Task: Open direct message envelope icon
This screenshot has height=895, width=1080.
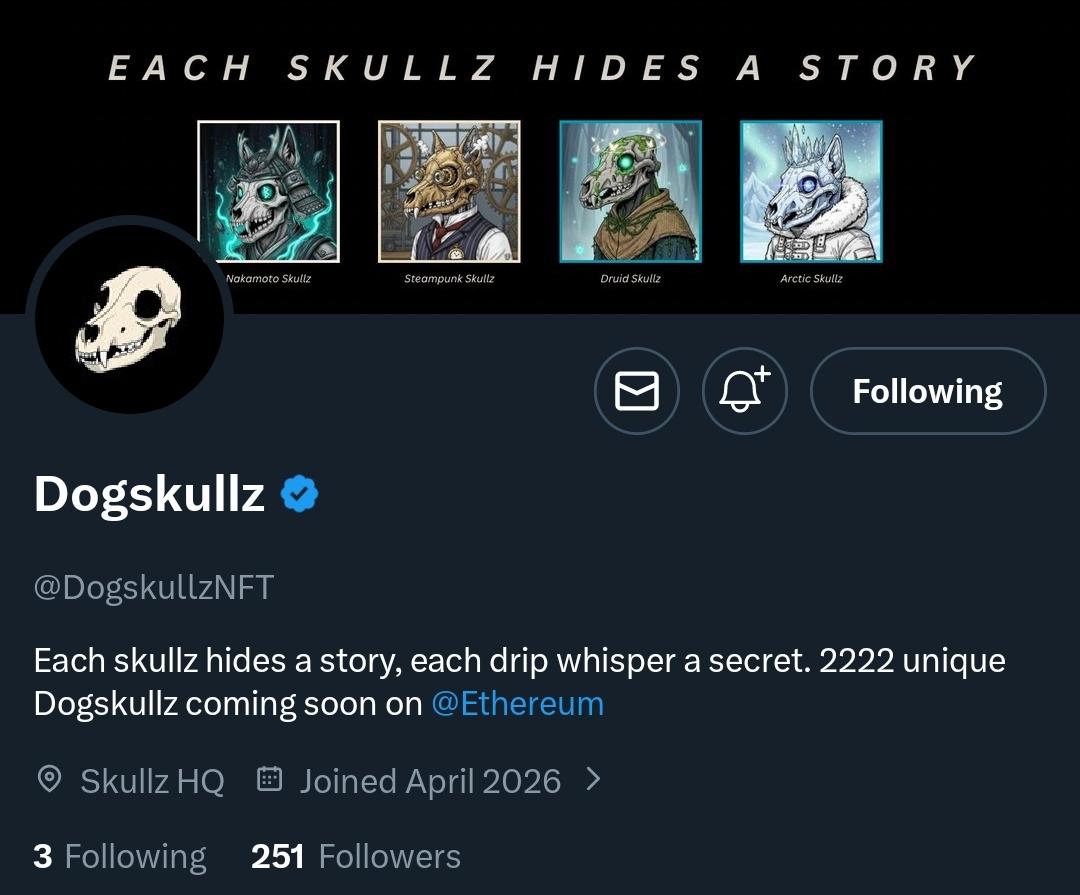Action: click(x=637, y=391)
